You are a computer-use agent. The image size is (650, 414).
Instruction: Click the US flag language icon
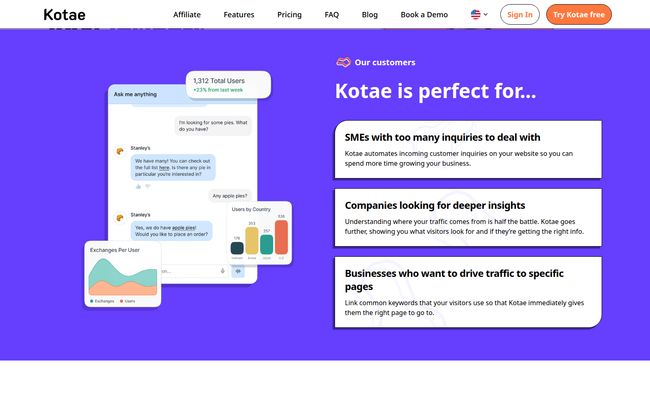[x=475, y=15]
